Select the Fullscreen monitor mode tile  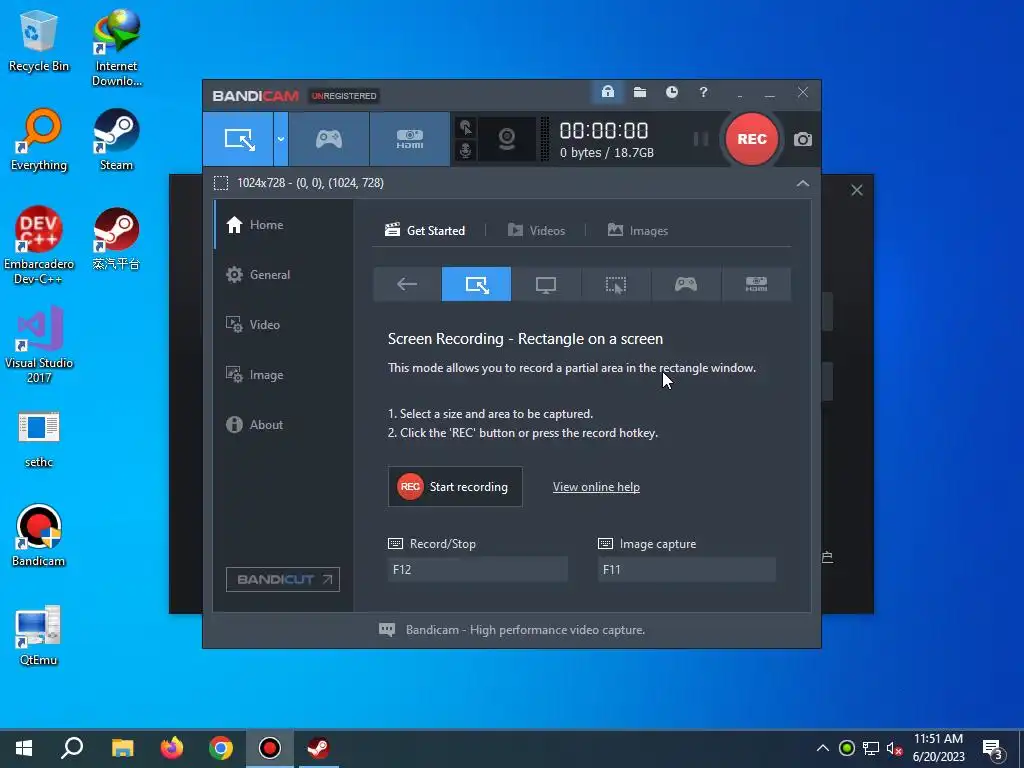tap(546, 284)
